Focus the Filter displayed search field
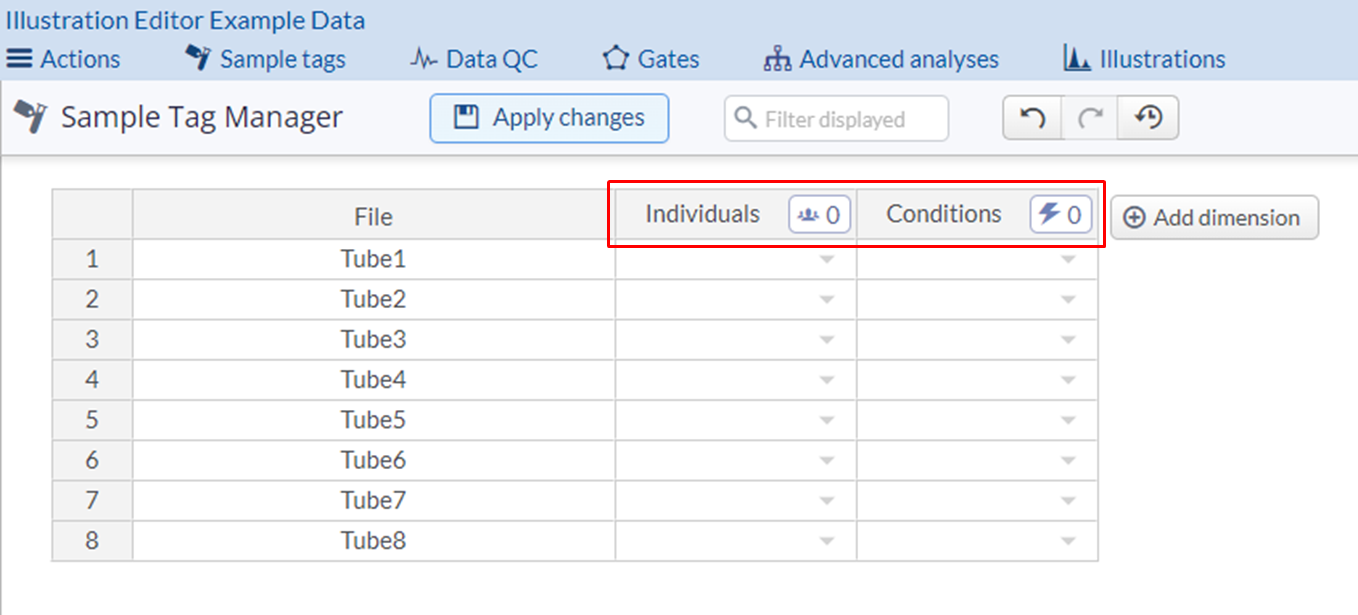 [x=848, y=119]
